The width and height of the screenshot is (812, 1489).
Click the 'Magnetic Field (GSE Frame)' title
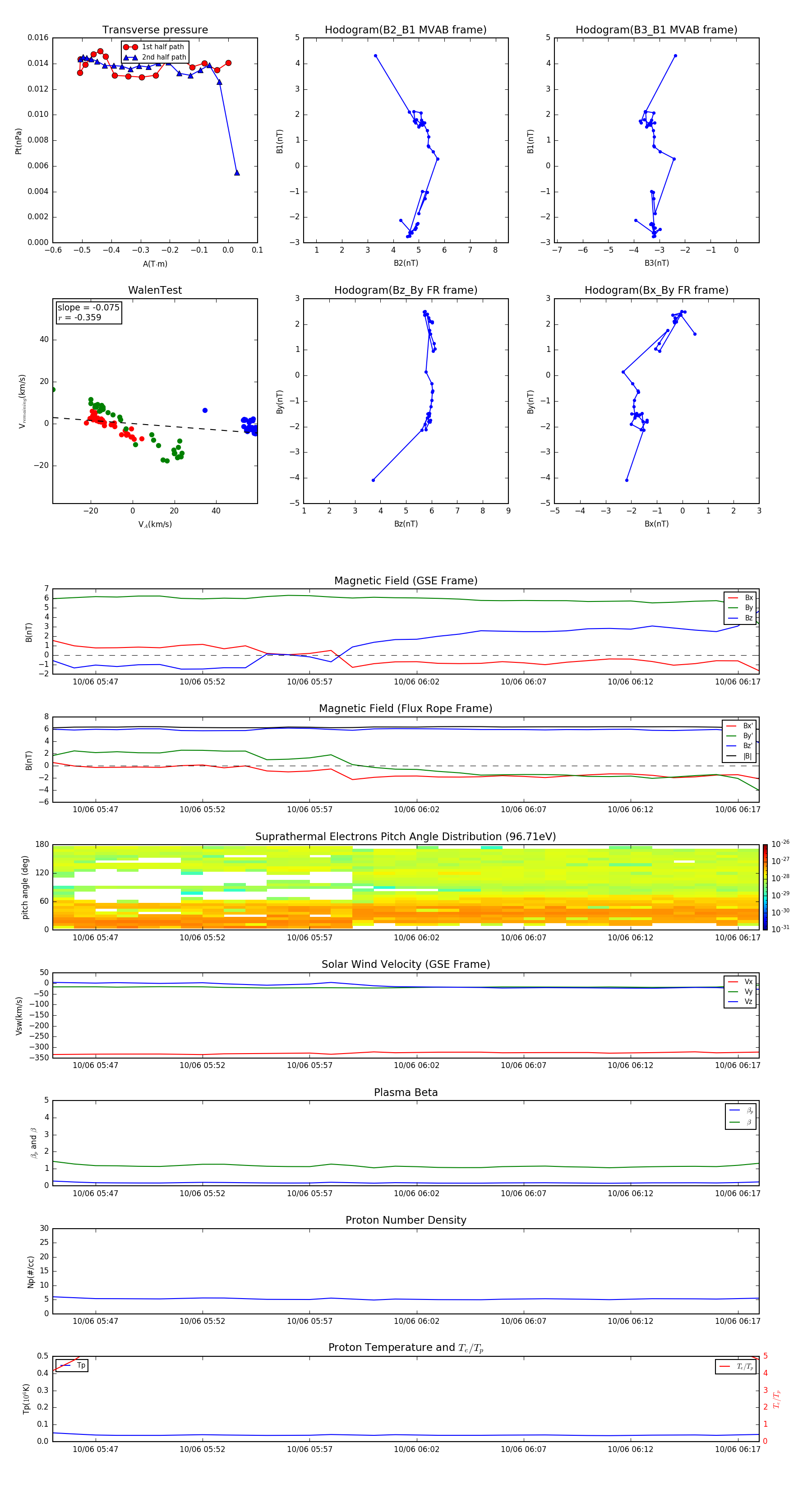406,581
